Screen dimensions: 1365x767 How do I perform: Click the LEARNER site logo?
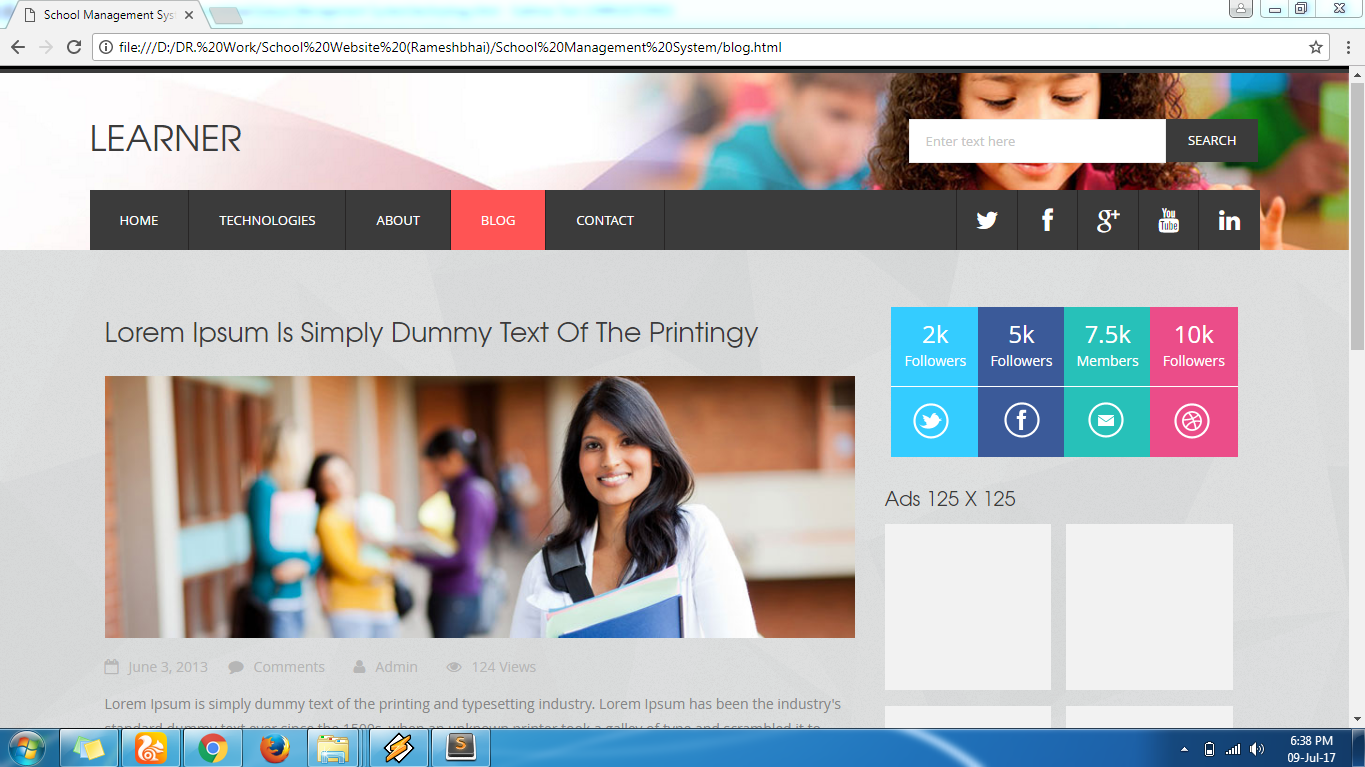(x=166, y=139)
